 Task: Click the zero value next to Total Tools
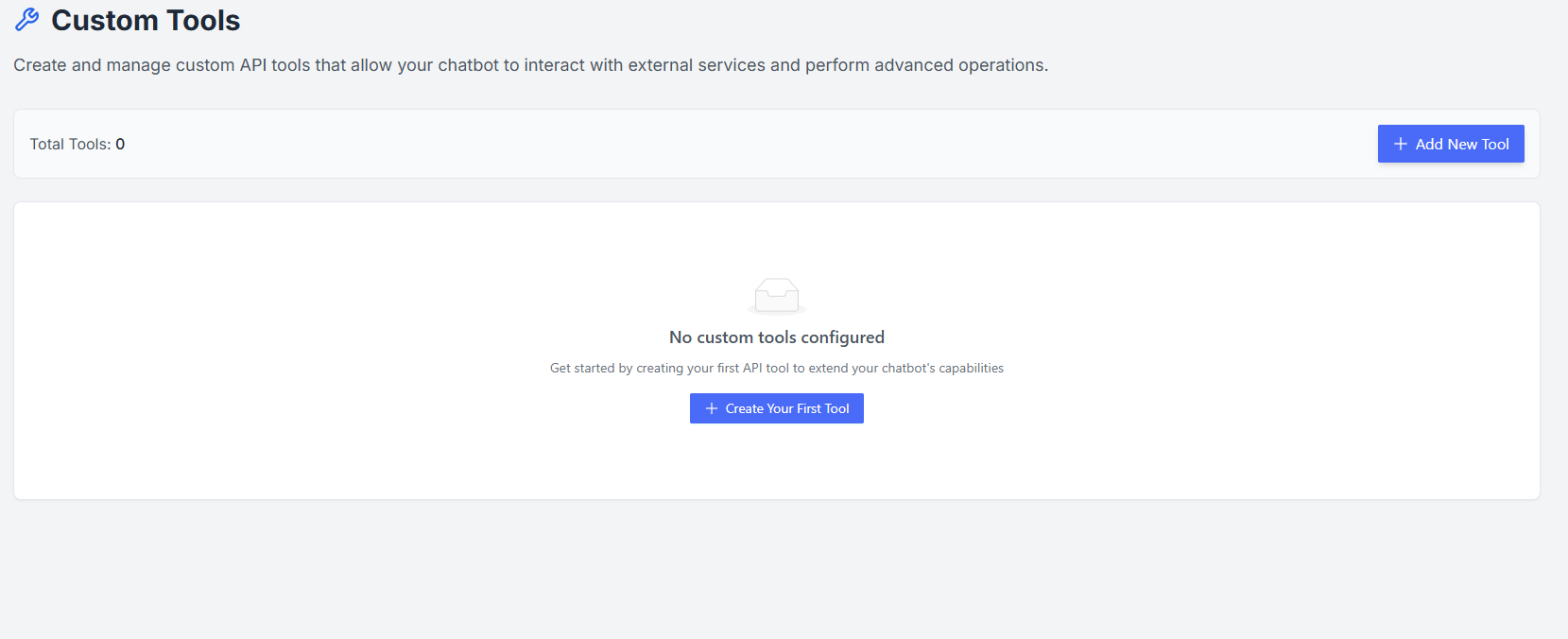(x=119, y=144)
